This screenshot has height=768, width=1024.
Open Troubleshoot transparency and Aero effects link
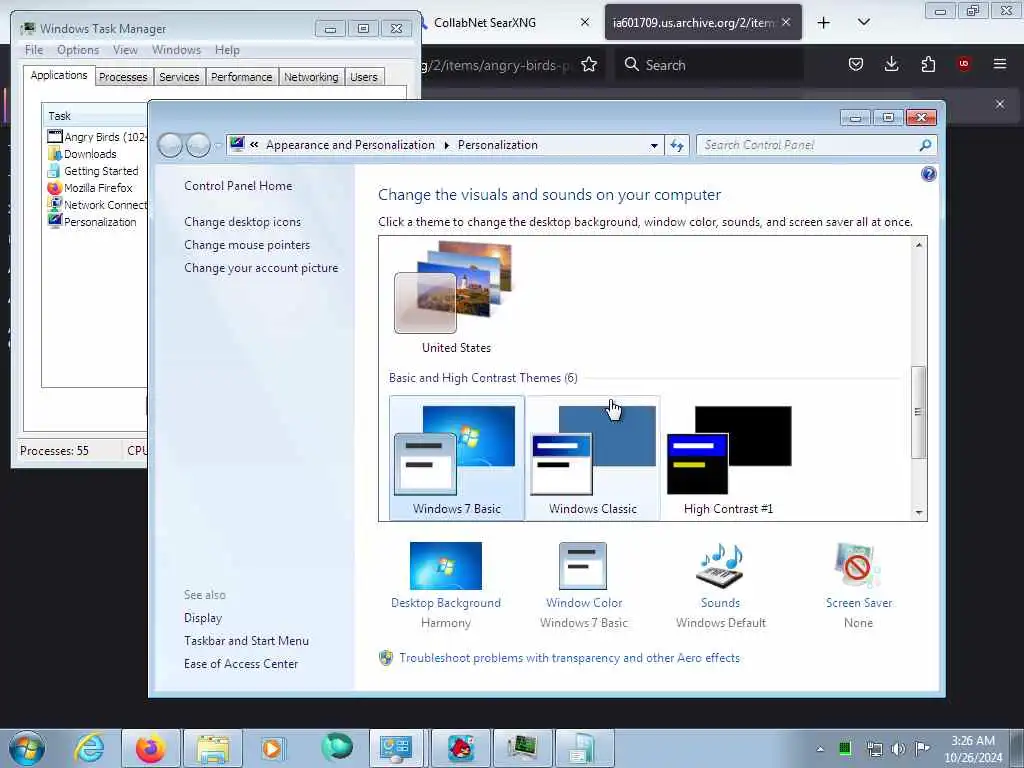click(569, 658)
